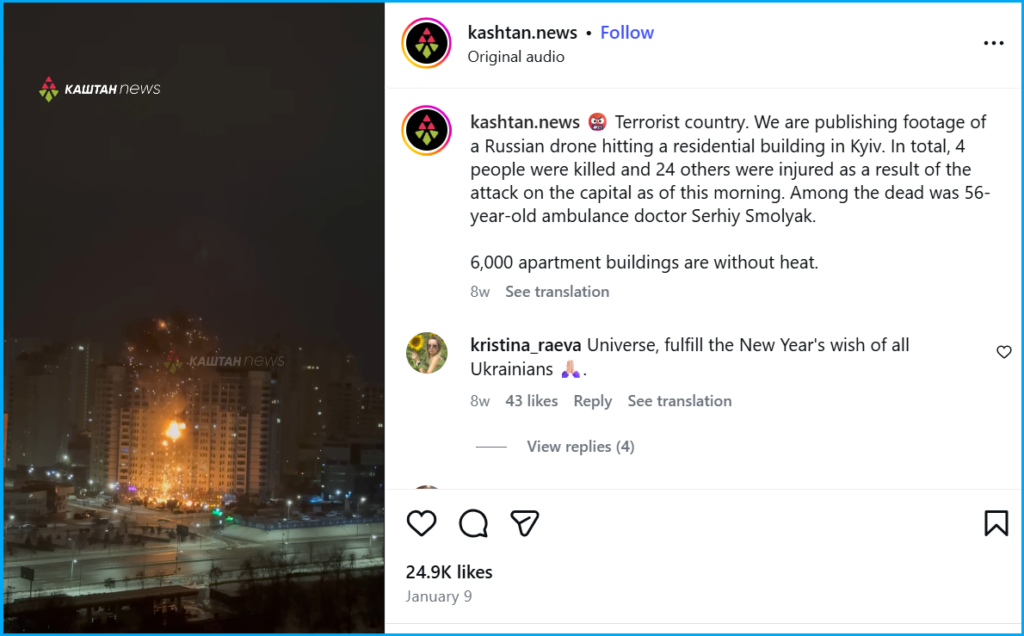The image size is (1024, 636).
Task: Share the post with the paper plane icon
Action: pos(524,523)
